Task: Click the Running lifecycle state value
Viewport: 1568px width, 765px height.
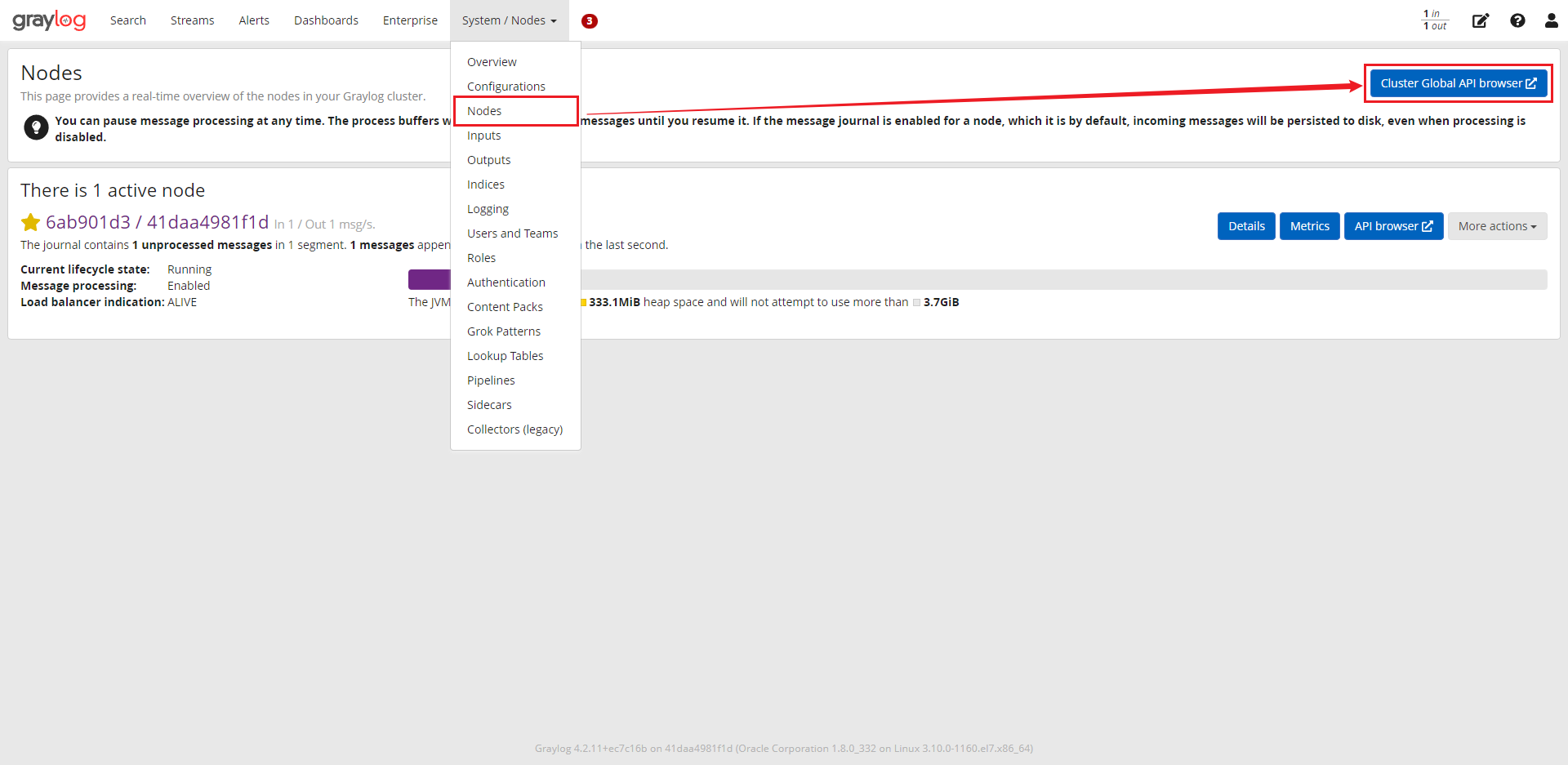Action: coord(189,269)
